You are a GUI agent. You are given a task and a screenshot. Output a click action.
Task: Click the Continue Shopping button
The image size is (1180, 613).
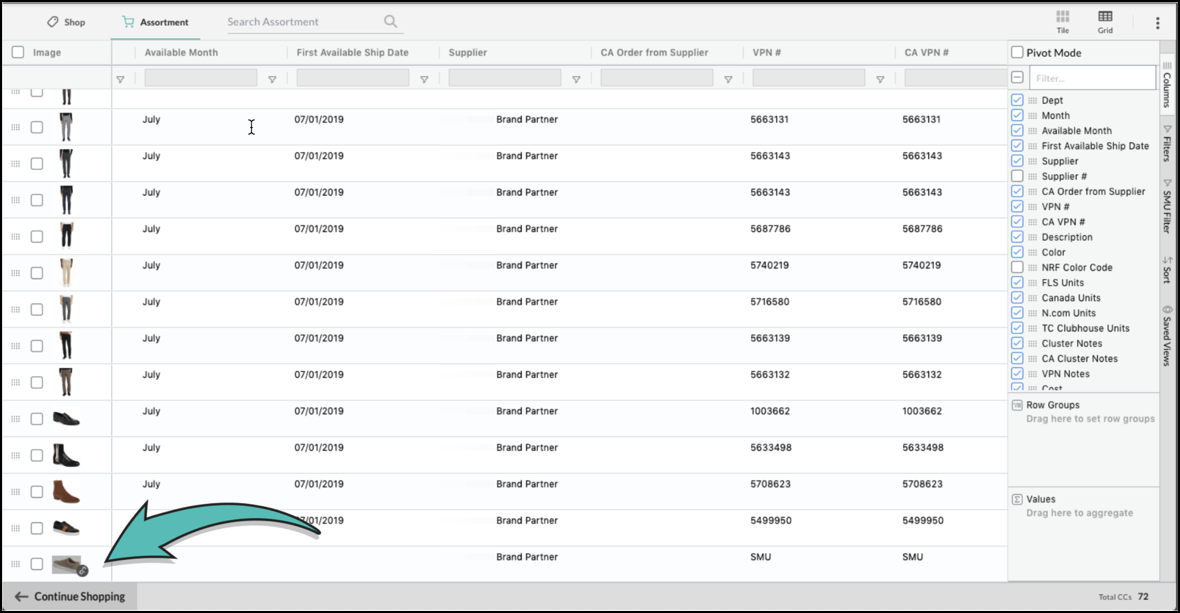tap(70, 597)
